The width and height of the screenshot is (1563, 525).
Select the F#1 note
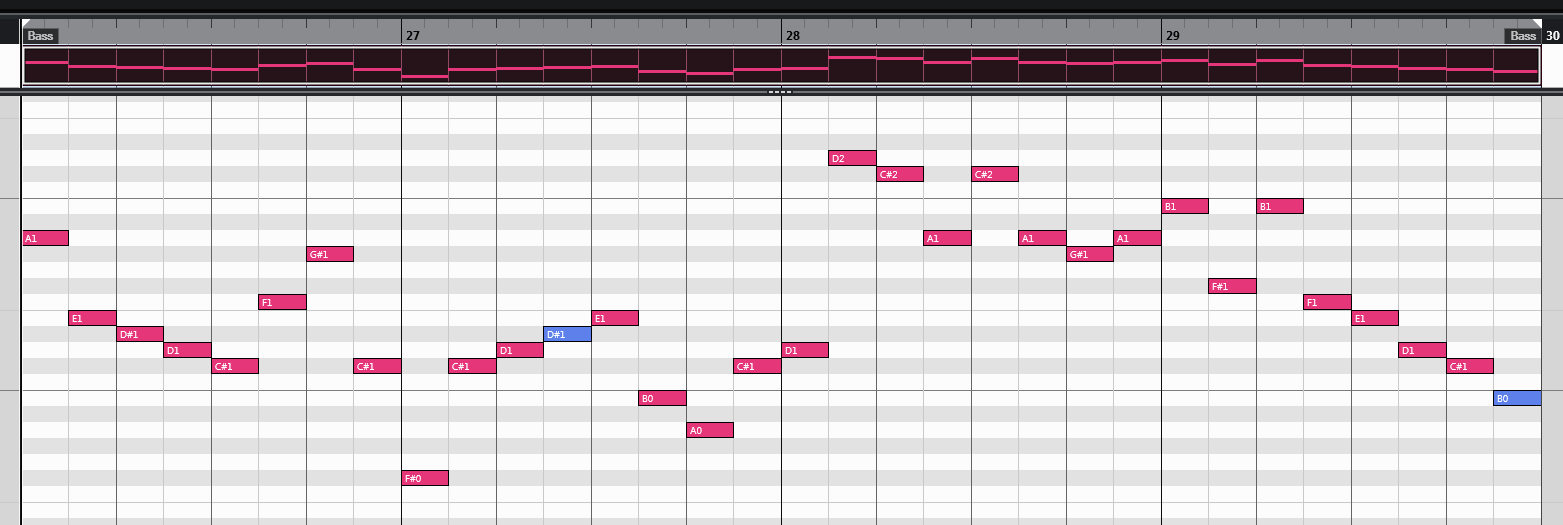(x=1232, y=286)
